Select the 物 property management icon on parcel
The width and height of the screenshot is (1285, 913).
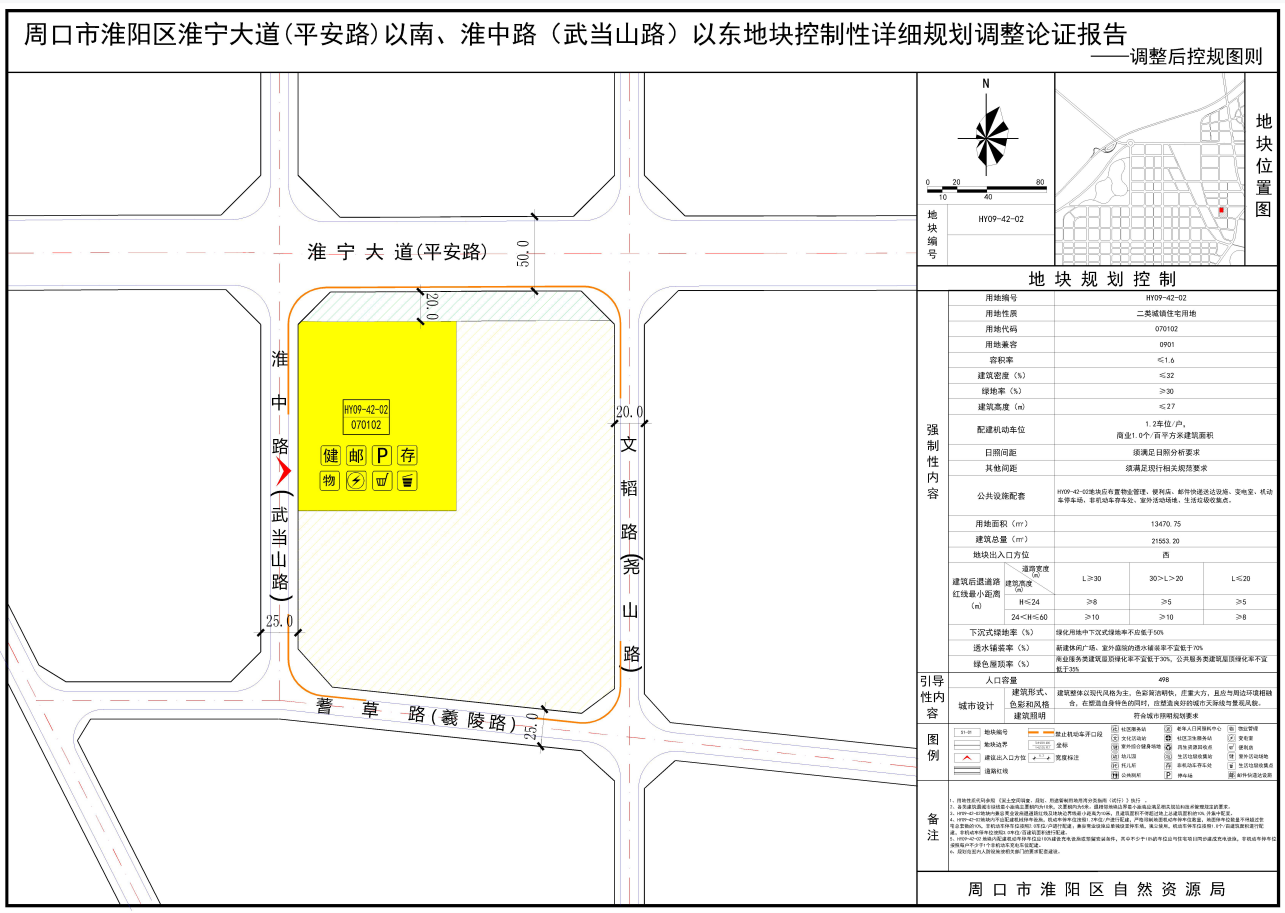click(330, 481)
